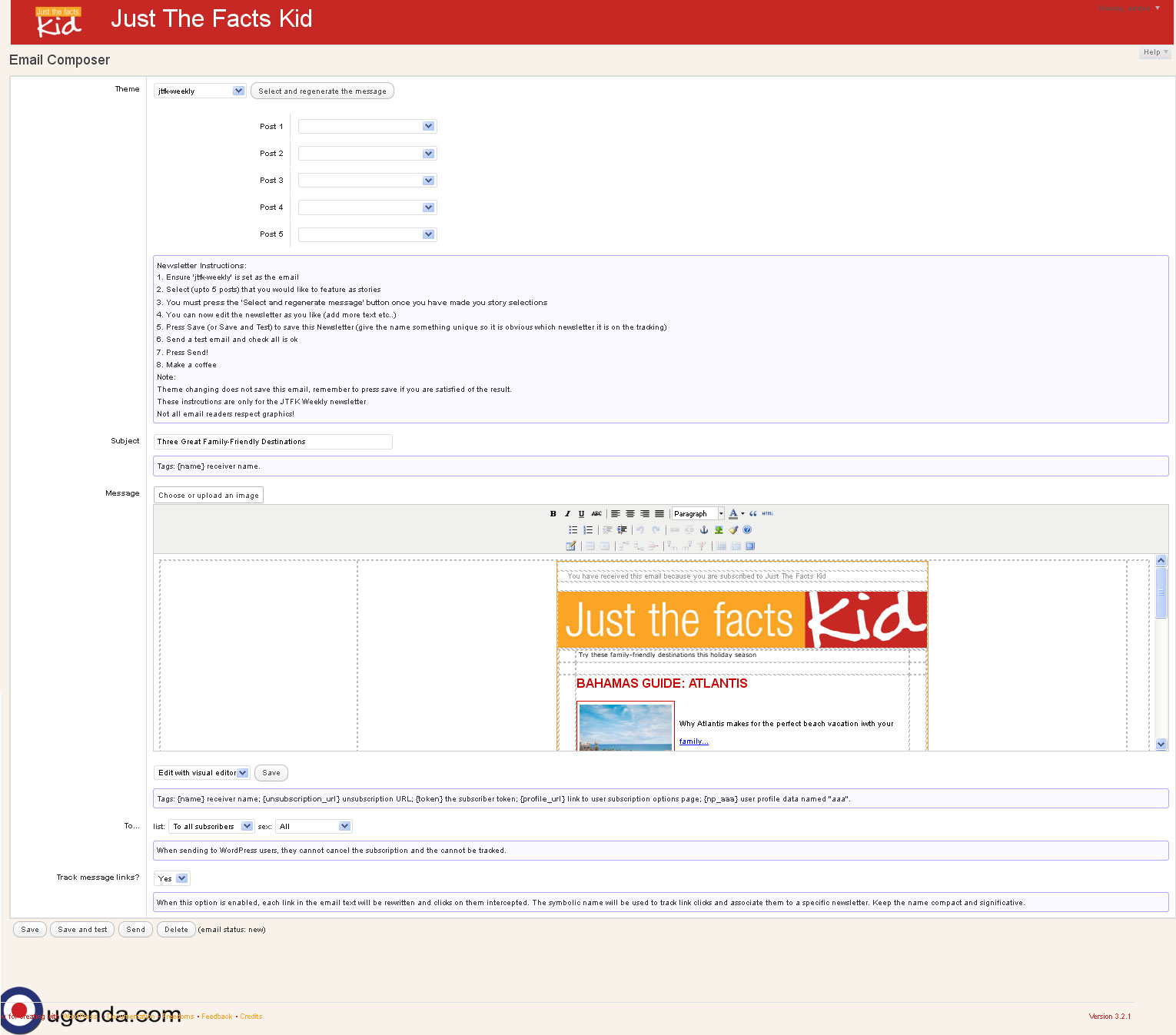Toggle underline formatting

[x=581, y=514]
